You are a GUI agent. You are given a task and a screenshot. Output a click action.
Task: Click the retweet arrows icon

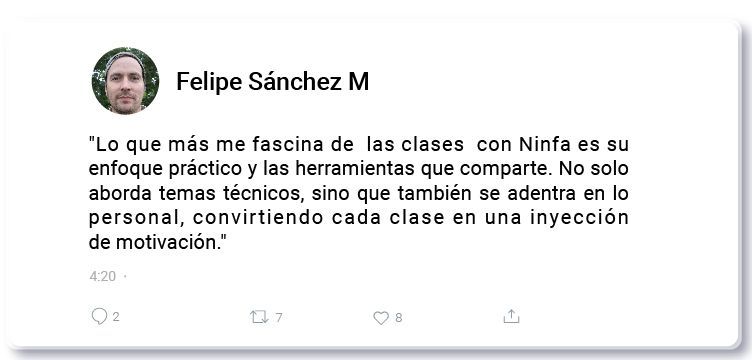coord(259,317)
